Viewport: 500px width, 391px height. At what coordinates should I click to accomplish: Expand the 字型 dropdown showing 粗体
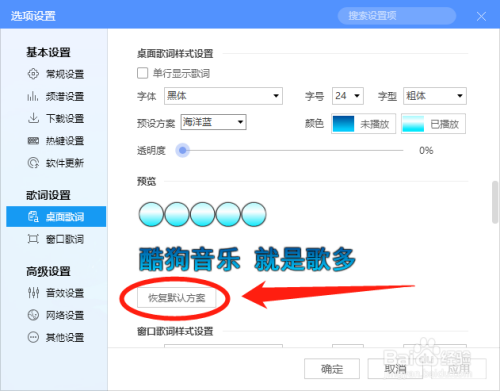coord(435,96)
